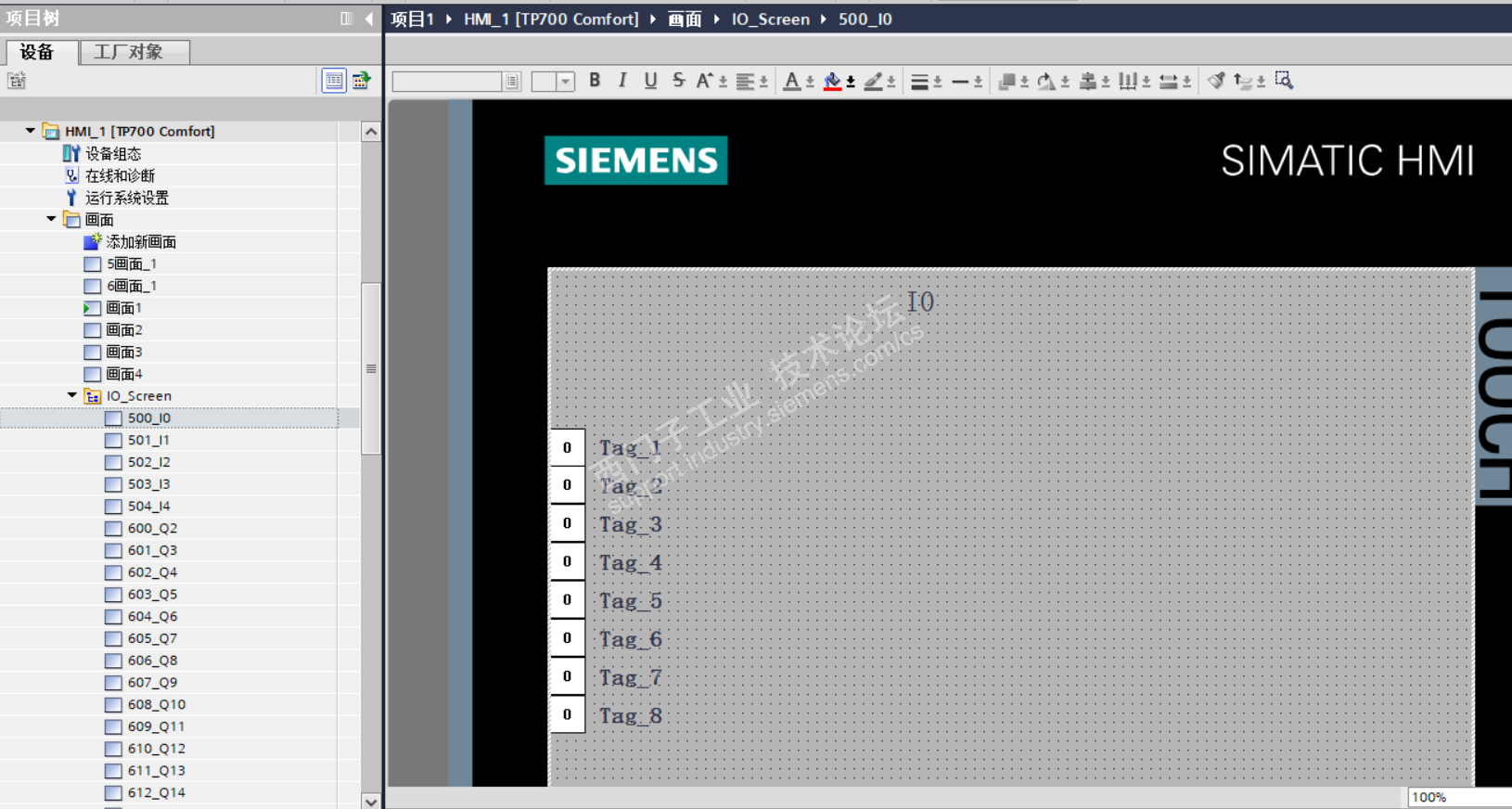The height and width of the screenshot is (809, 1512).
Task: Apply the text font color
Action: pyautogui.click(x=791, y=82)
